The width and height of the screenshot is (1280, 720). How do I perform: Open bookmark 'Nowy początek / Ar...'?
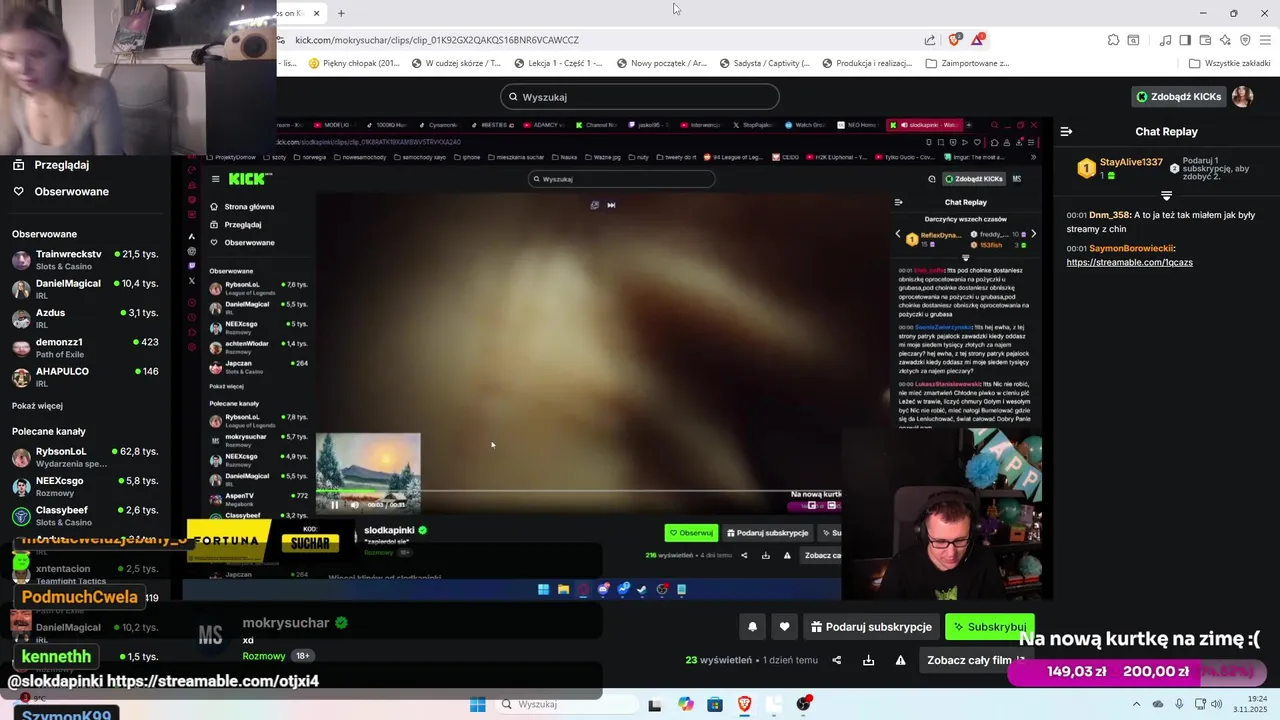pos(662,63)
